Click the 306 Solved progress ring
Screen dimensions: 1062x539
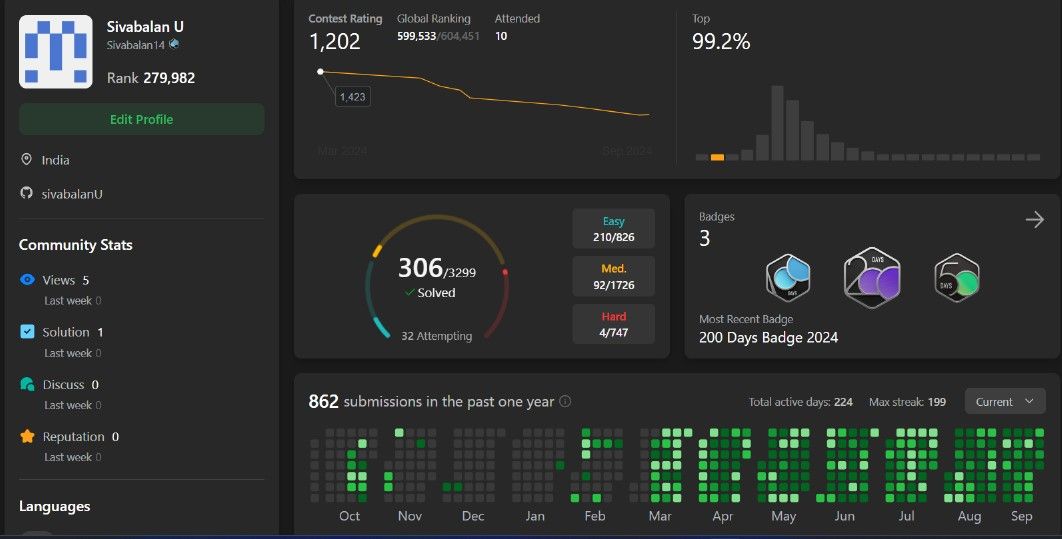tap(437, 278)
